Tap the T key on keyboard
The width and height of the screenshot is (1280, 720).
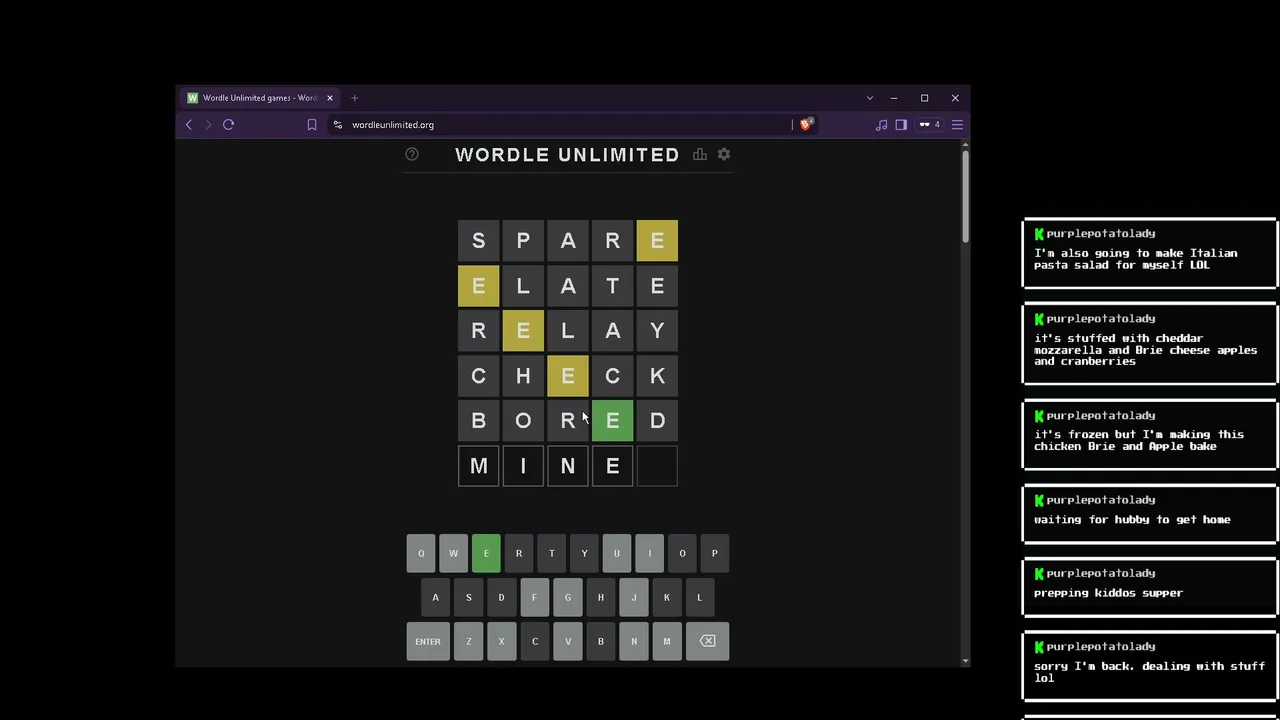[x=552, y=553]
